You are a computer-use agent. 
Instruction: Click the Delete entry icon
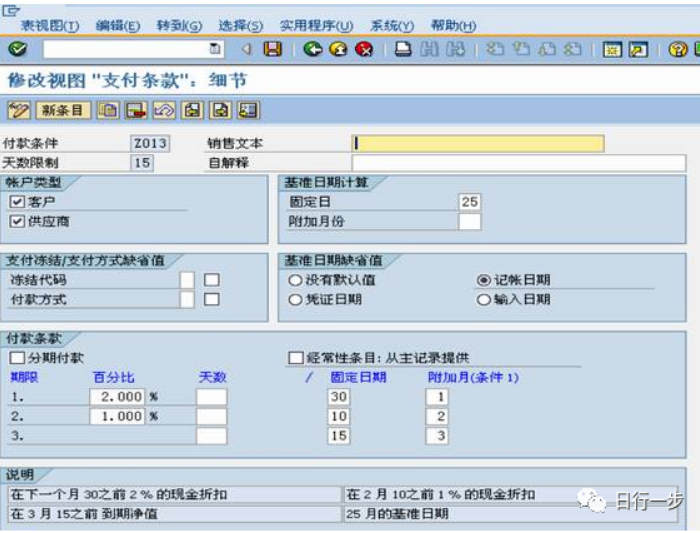(x=136, y=110)
